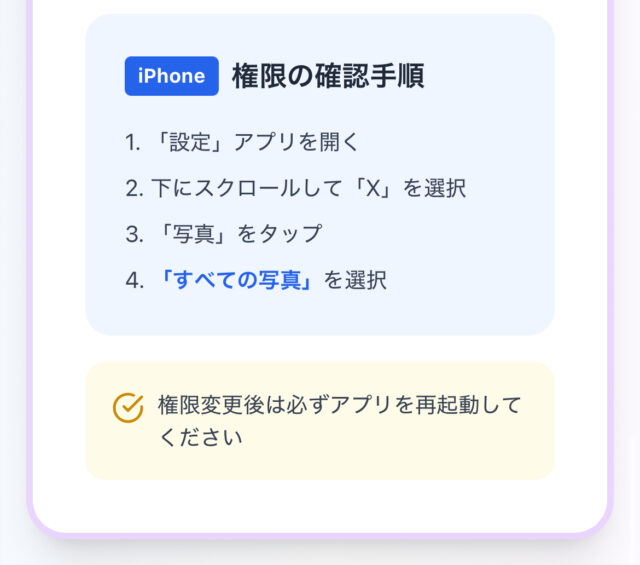Click the second notice line ください

[x=200, y=438]
